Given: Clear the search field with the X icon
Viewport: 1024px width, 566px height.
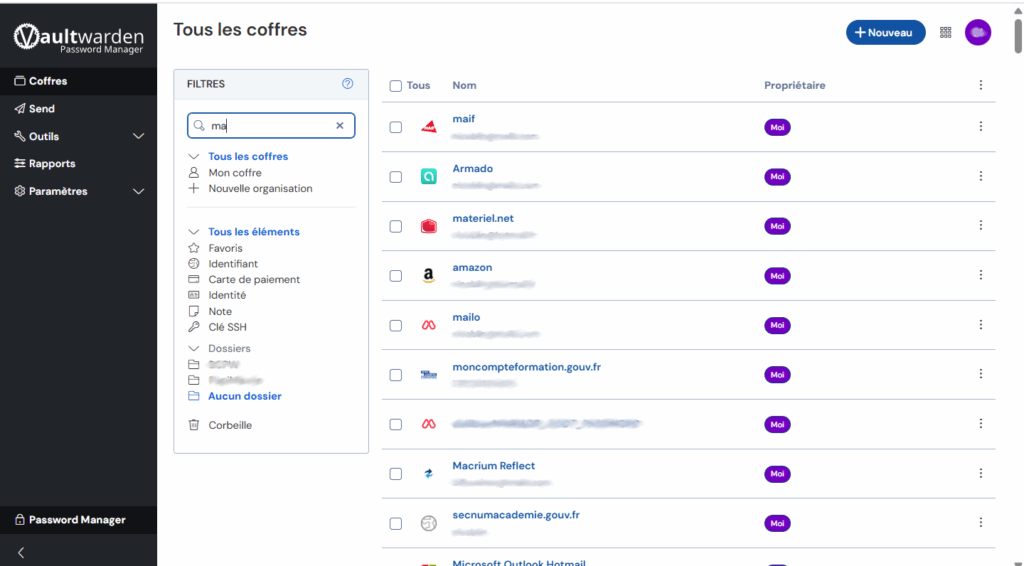Looking at the screenshot, I should (x=339, y=126).
